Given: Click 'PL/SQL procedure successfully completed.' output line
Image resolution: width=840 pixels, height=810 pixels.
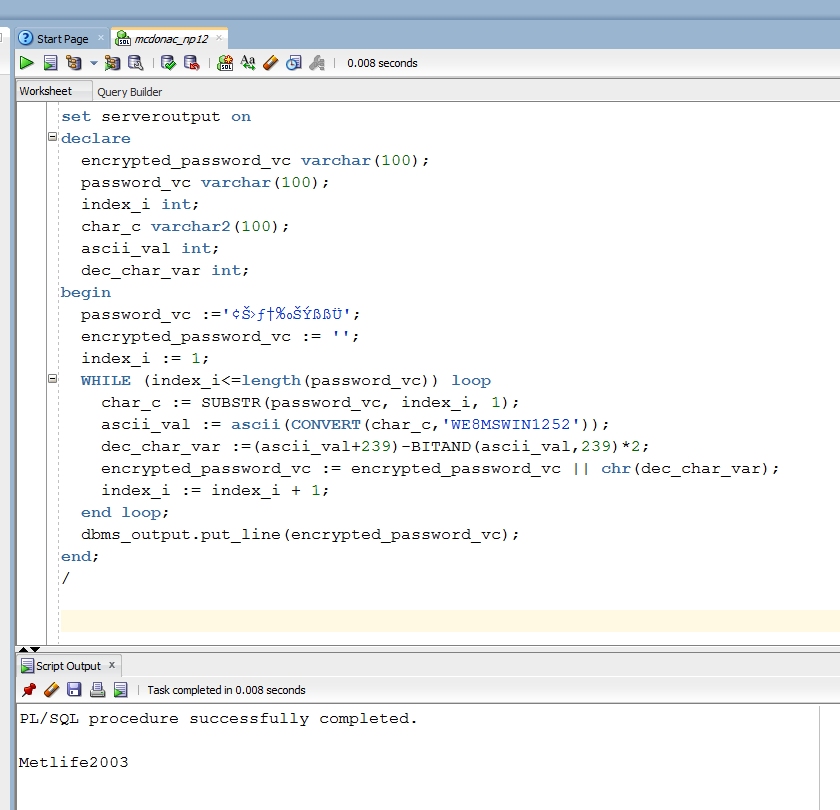Looking at the screenshot, I should coord(218,719).
